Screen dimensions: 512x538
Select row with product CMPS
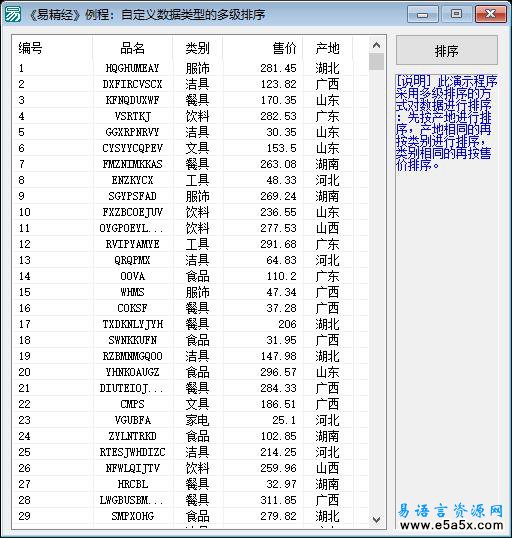[x=191, y=404]
